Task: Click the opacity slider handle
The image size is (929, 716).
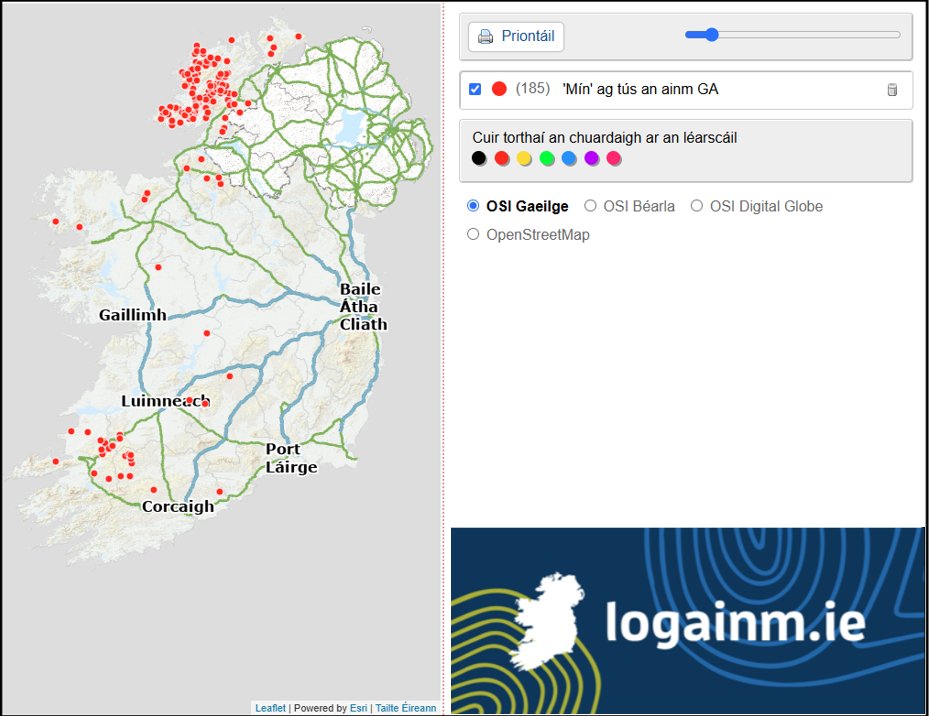Action: click(x=712, y=35)
